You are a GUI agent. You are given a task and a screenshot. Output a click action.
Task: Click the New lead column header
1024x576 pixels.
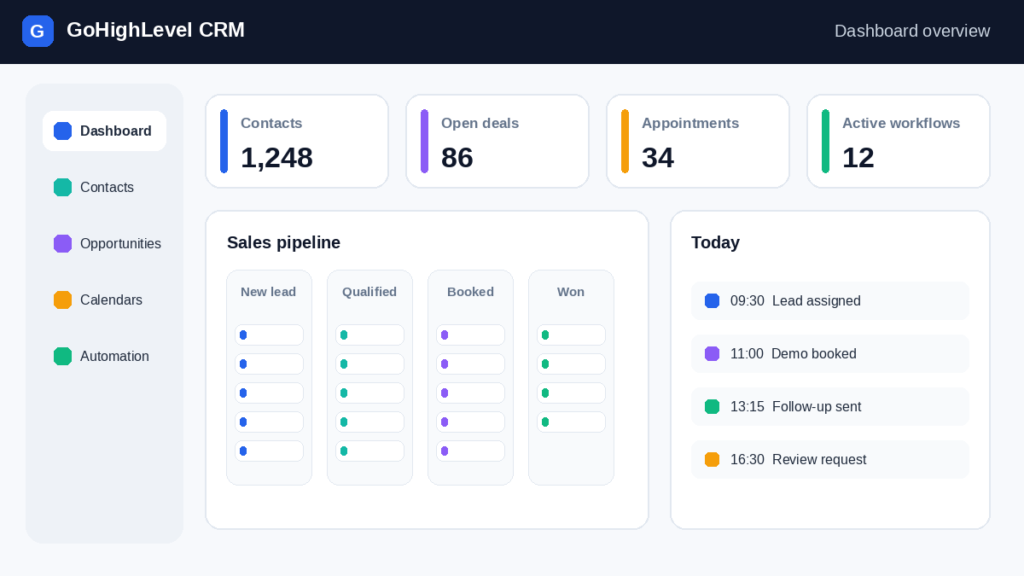268,292
